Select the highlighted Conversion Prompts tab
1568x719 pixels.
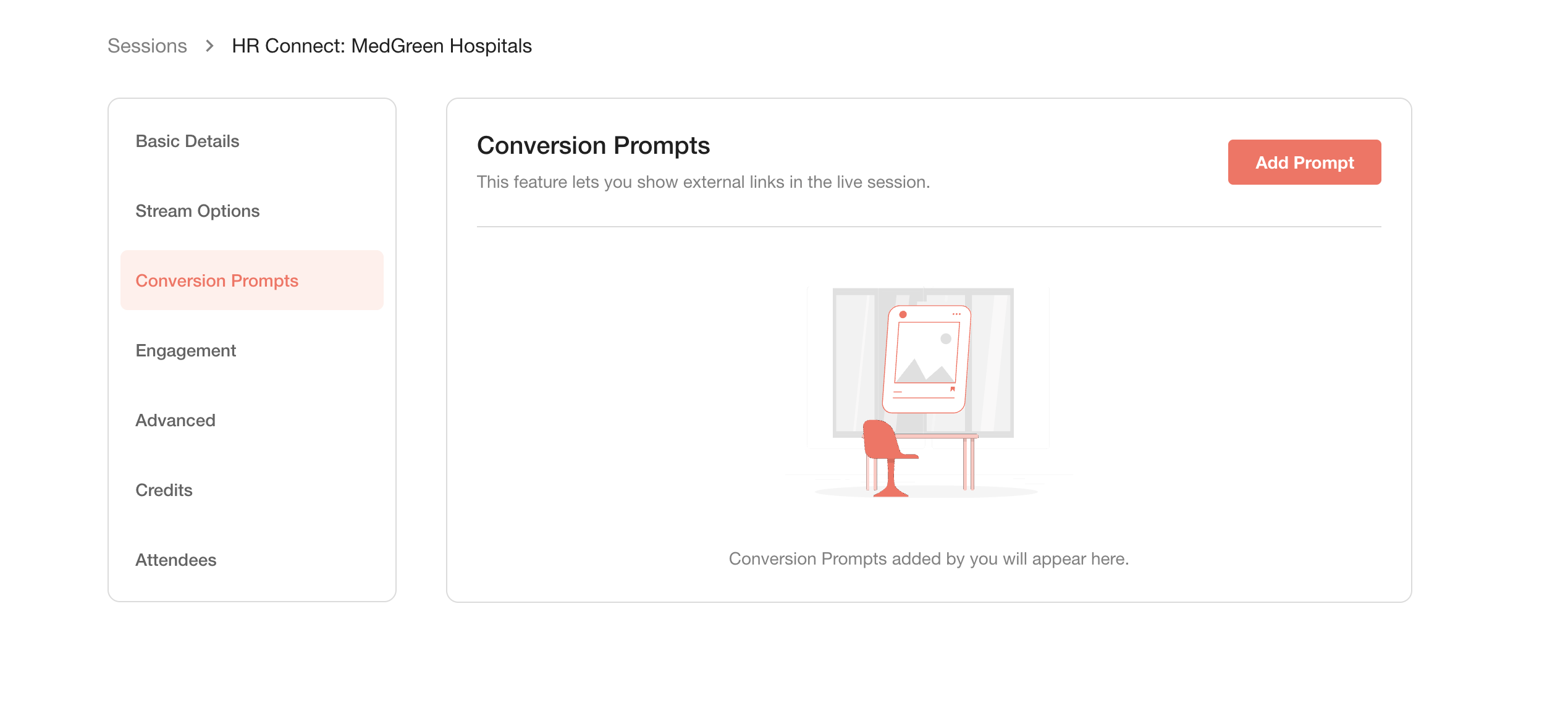click(x=252, y=280)
